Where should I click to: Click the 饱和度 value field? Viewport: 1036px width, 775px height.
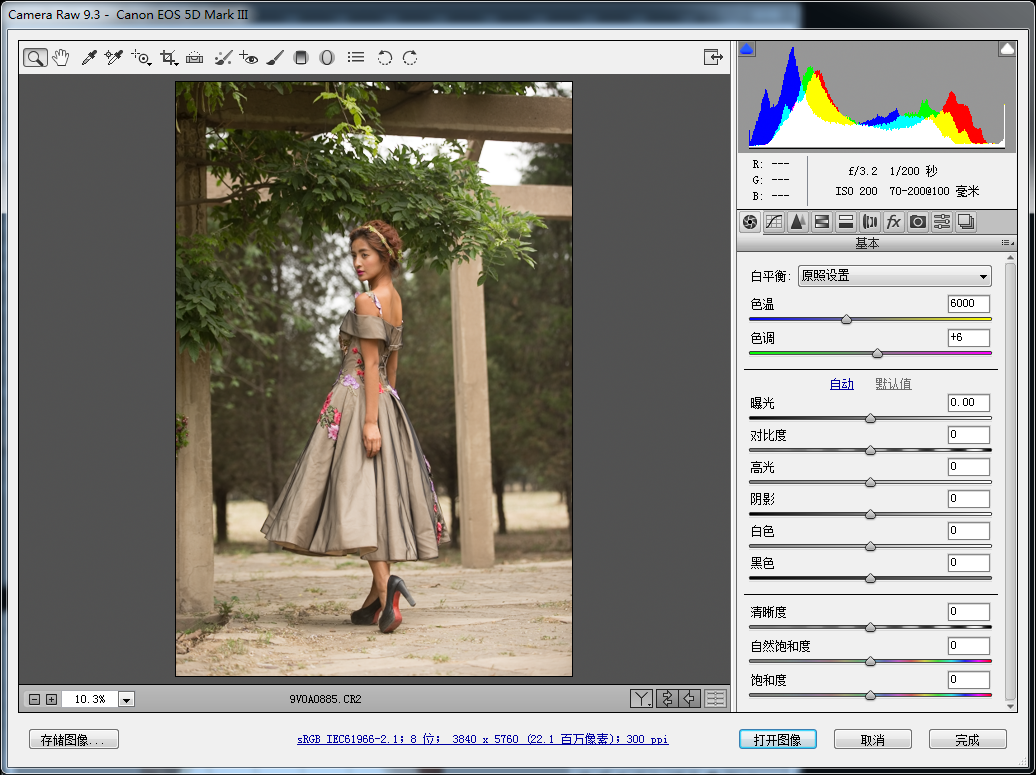(969, 679)
